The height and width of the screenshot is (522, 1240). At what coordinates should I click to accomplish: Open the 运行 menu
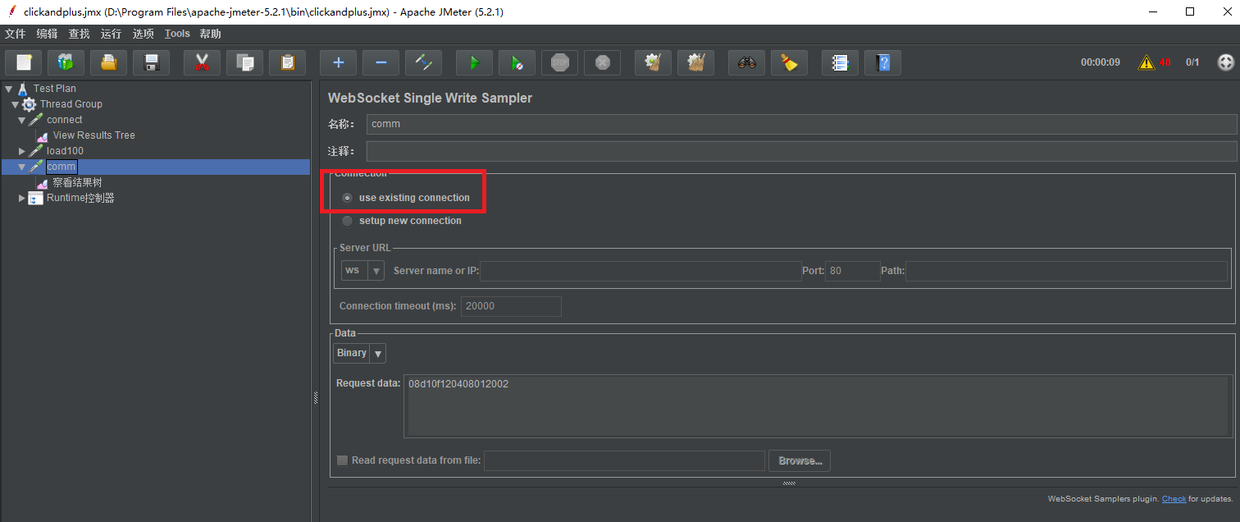(111, 34)
